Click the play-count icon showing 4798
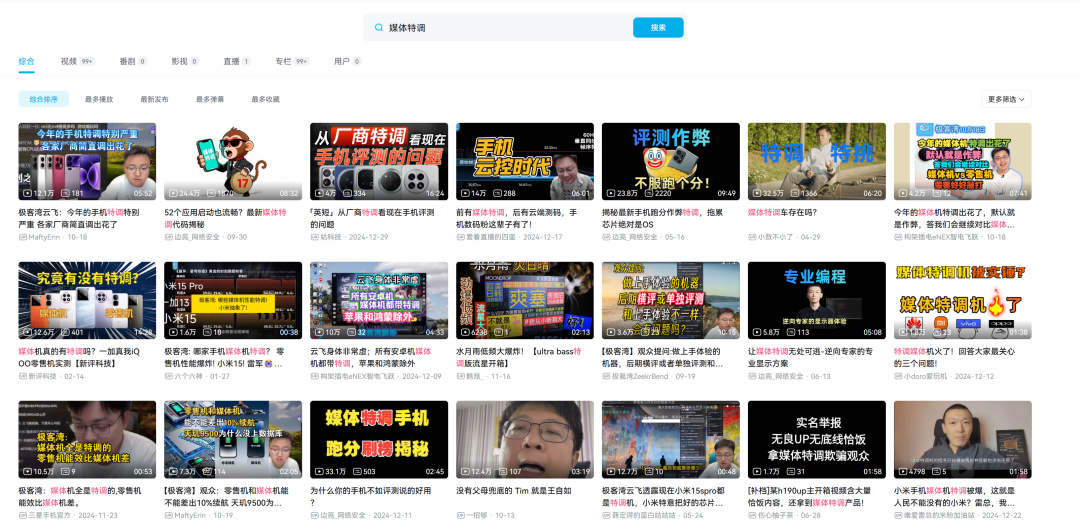The width and height of the screenshot is (1080, 532). click(904, 472)
